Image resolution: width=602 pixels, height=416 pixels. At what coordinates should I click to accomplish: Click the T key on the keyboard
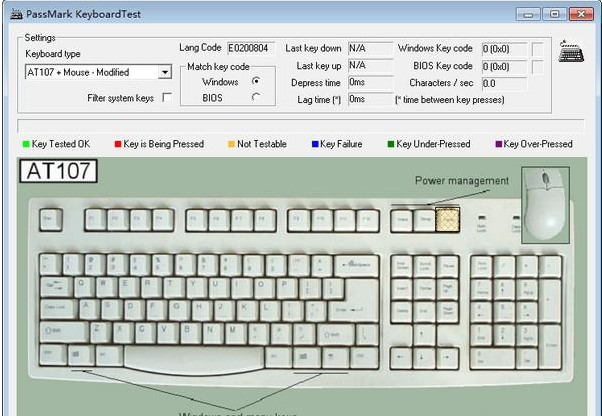point(174,288)
